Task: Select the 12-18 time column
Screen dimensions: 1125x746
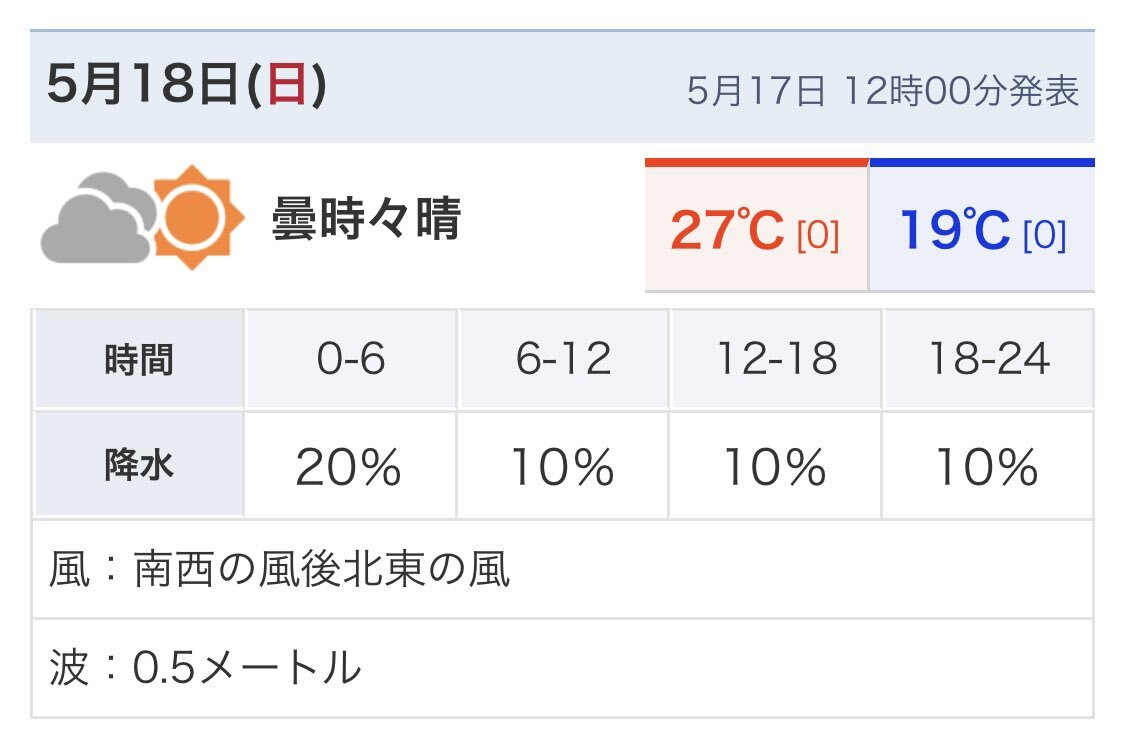Action: pos(776,359)
